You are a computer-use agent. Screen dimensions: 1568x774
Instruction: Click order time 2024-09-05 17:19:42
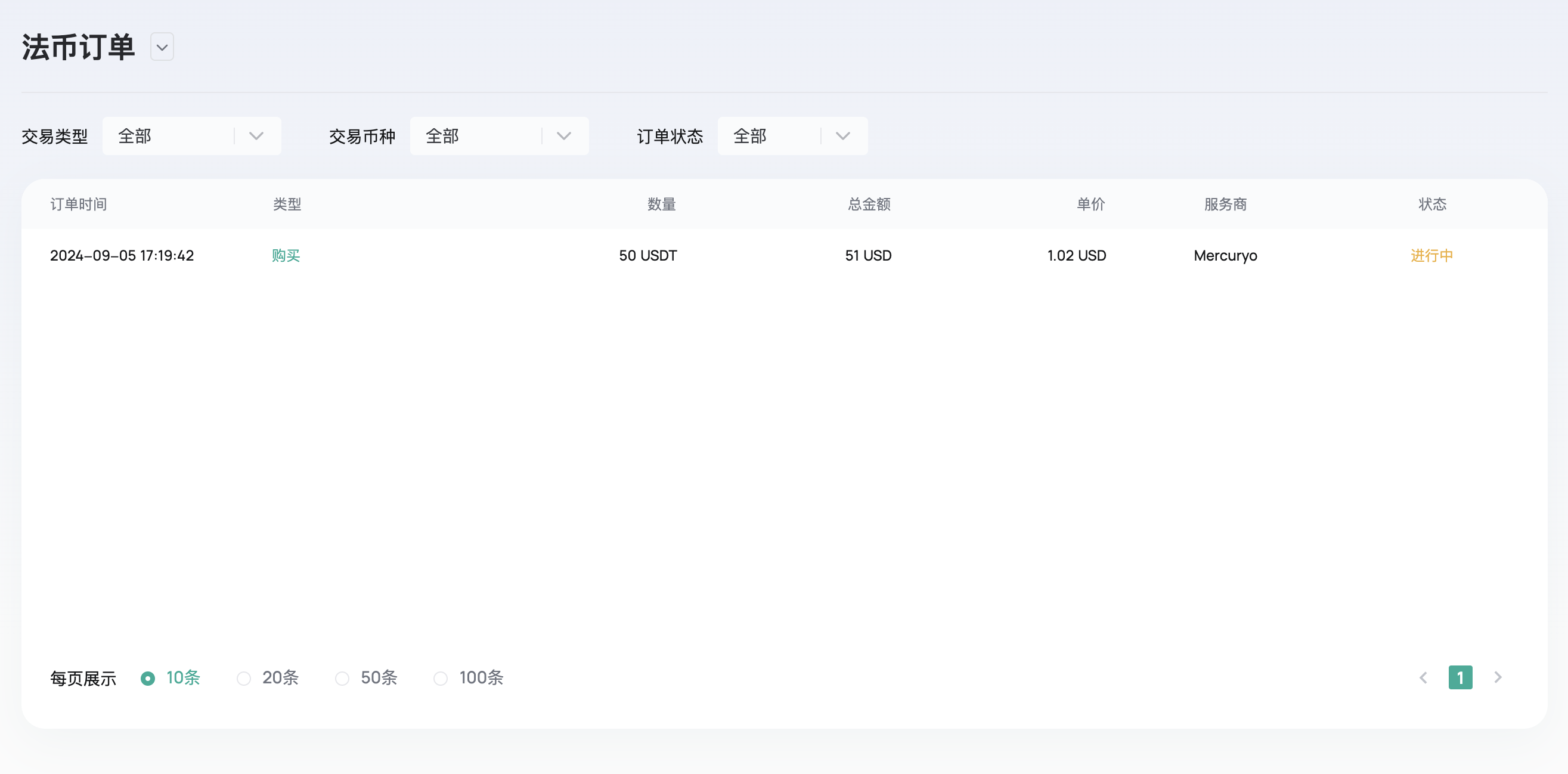point(122,255)
